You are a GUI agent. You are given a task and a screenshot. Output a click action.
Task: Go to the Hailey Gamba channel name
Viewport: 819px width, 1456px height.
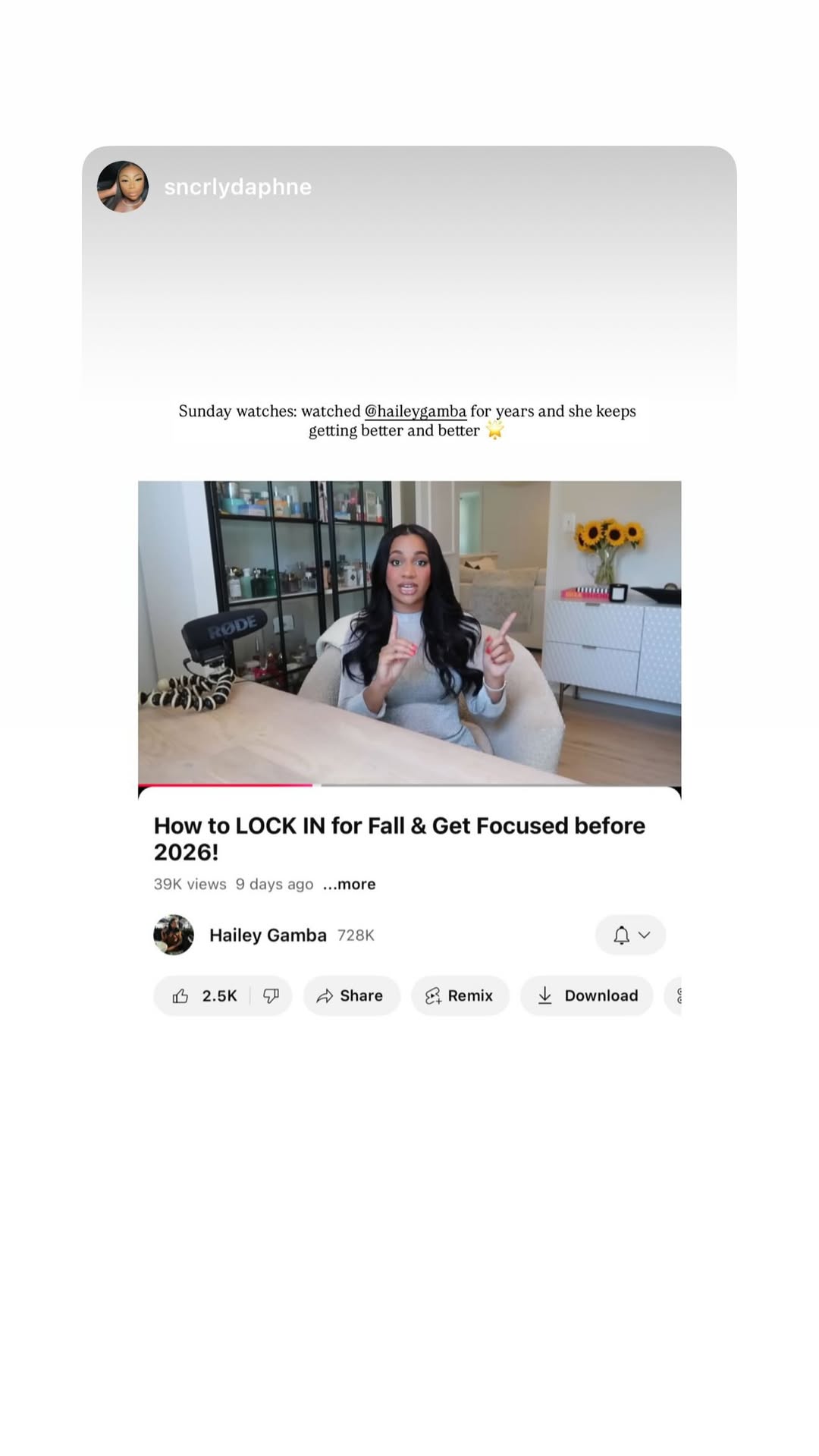point(268,935)
